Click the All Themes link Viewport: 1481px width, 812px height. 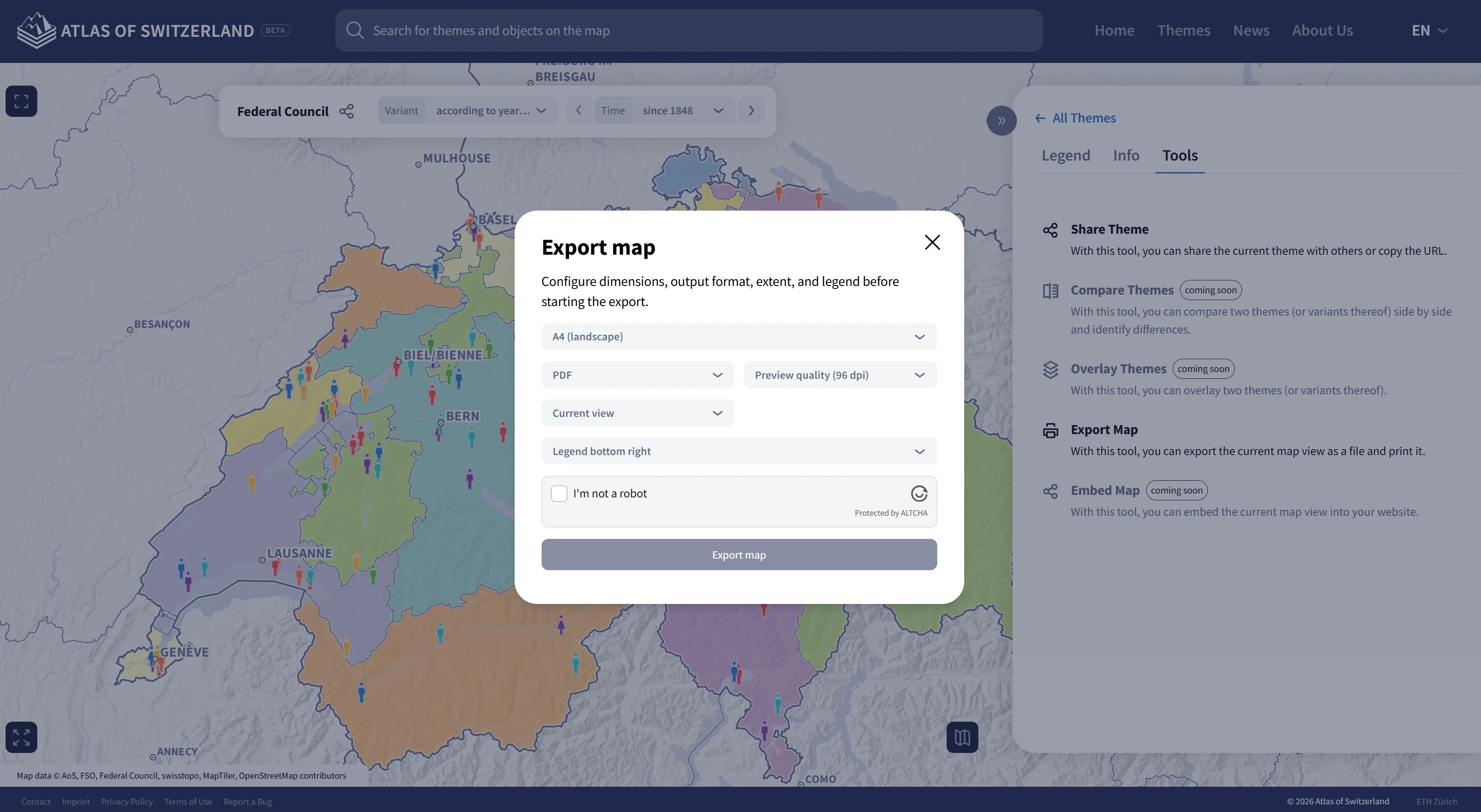pos(1084,118)
